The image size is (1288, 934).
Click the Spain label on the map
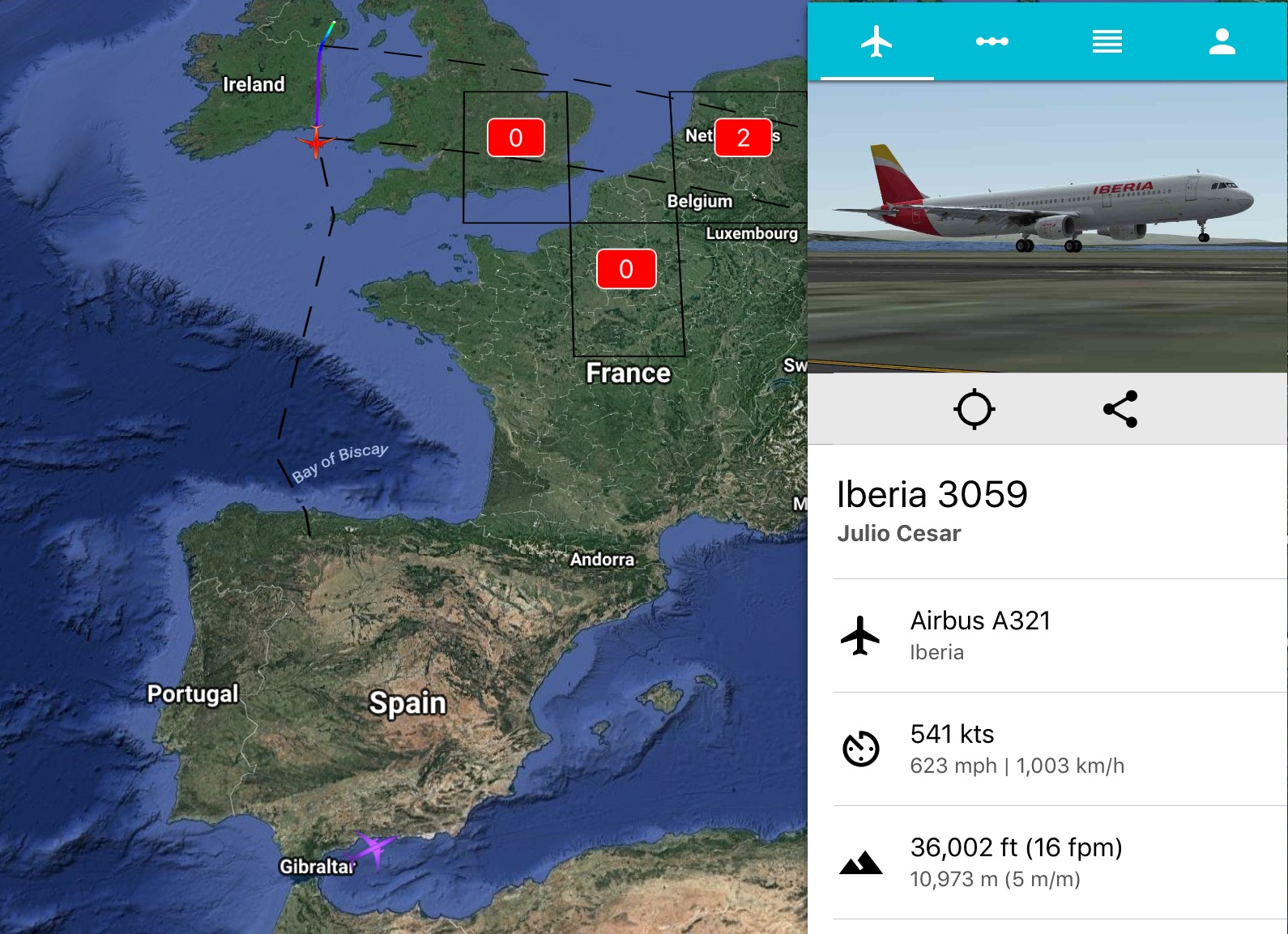pyautogui.click(x=407, y=703)
